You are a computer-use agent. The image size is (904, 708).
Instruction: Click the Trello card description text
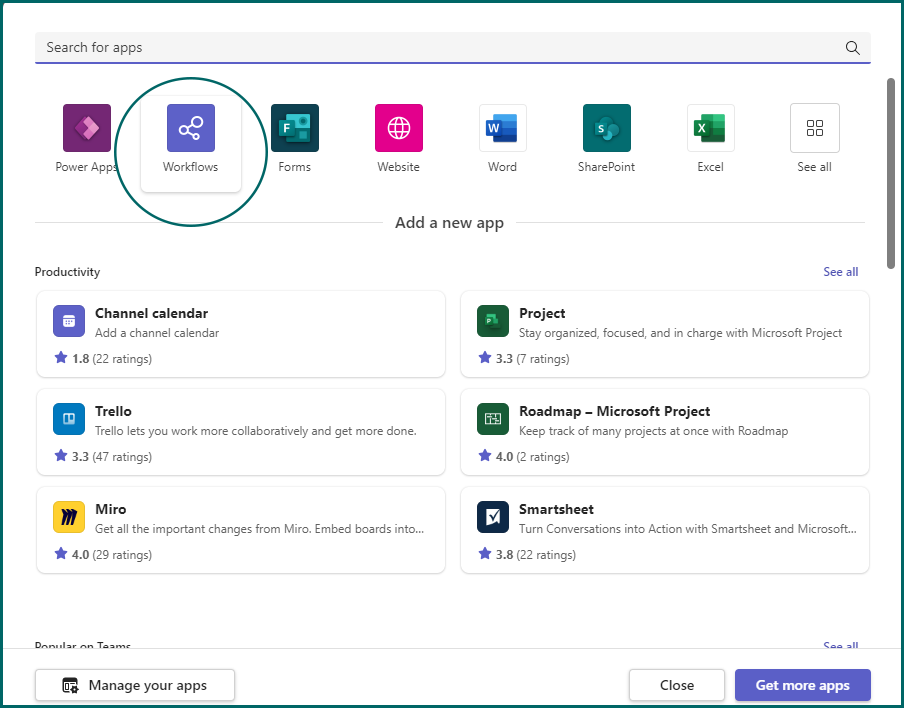tap(255, 431)
